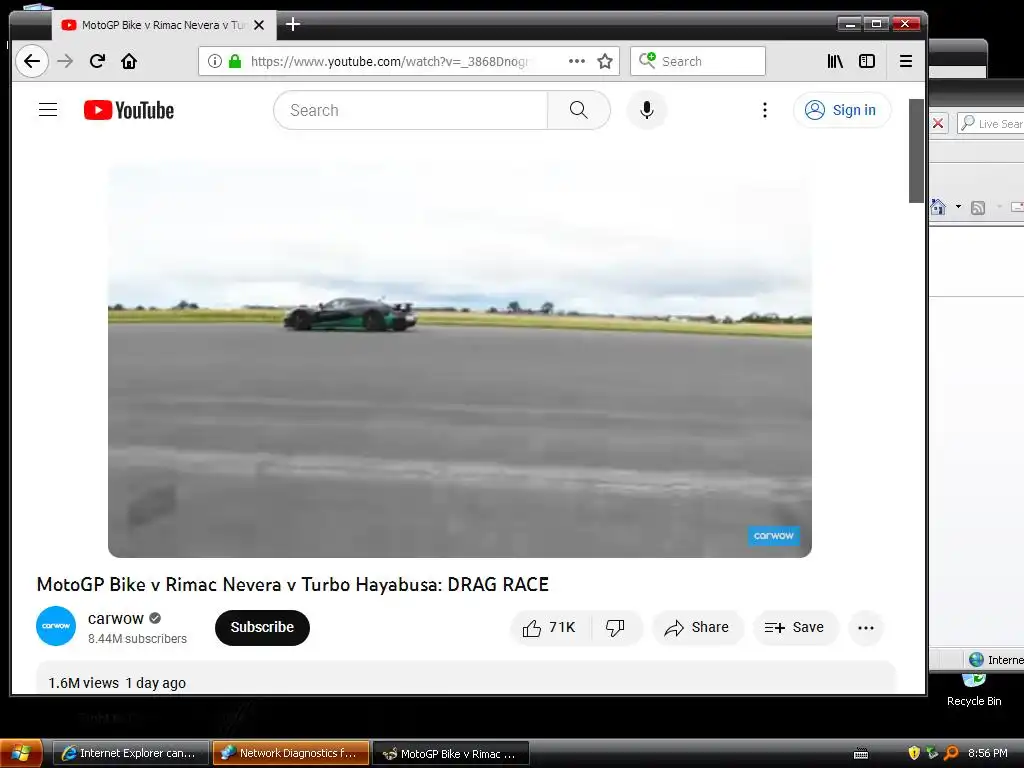Click the Firefox forward arrow

click(65, 61)
